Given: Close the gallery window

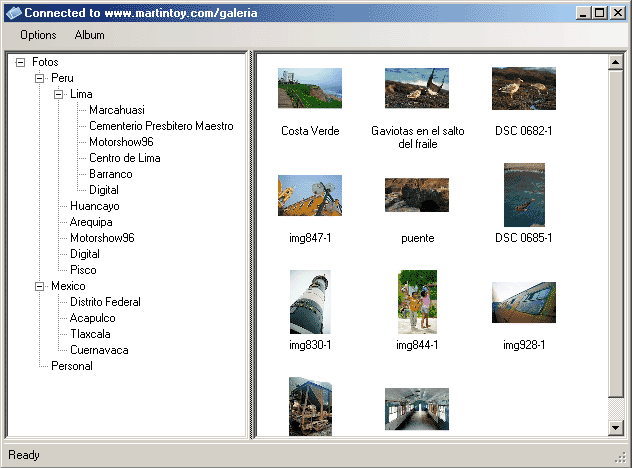Looking at the screenshot, I should coord(618,13).
